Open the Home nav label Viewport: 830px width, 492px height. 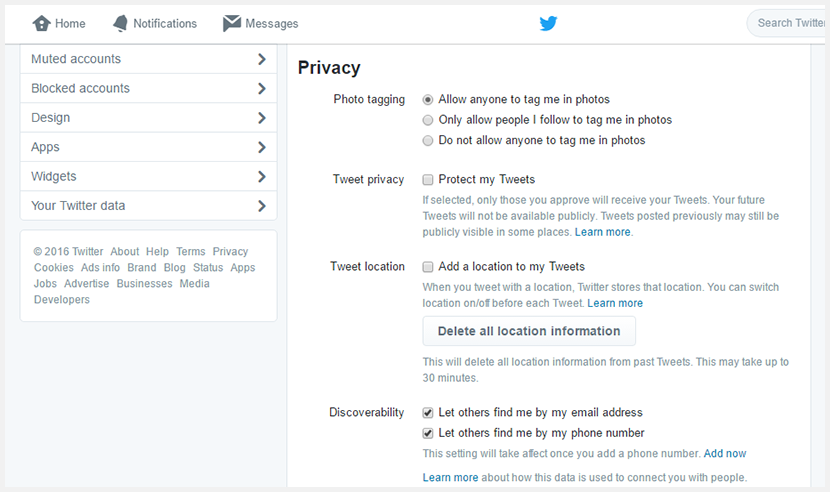[x=70, y=24]
